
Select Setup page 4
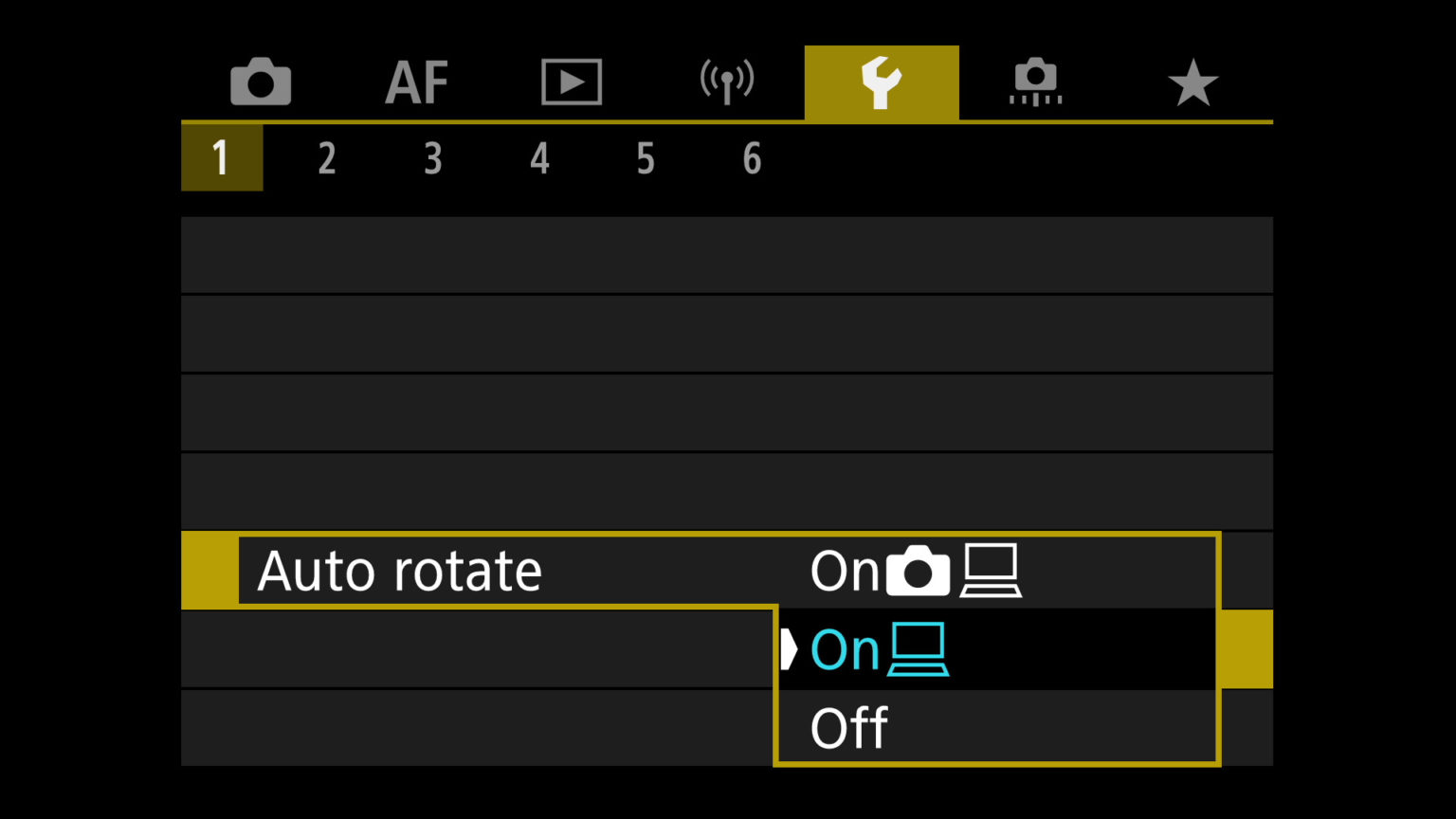539,158
